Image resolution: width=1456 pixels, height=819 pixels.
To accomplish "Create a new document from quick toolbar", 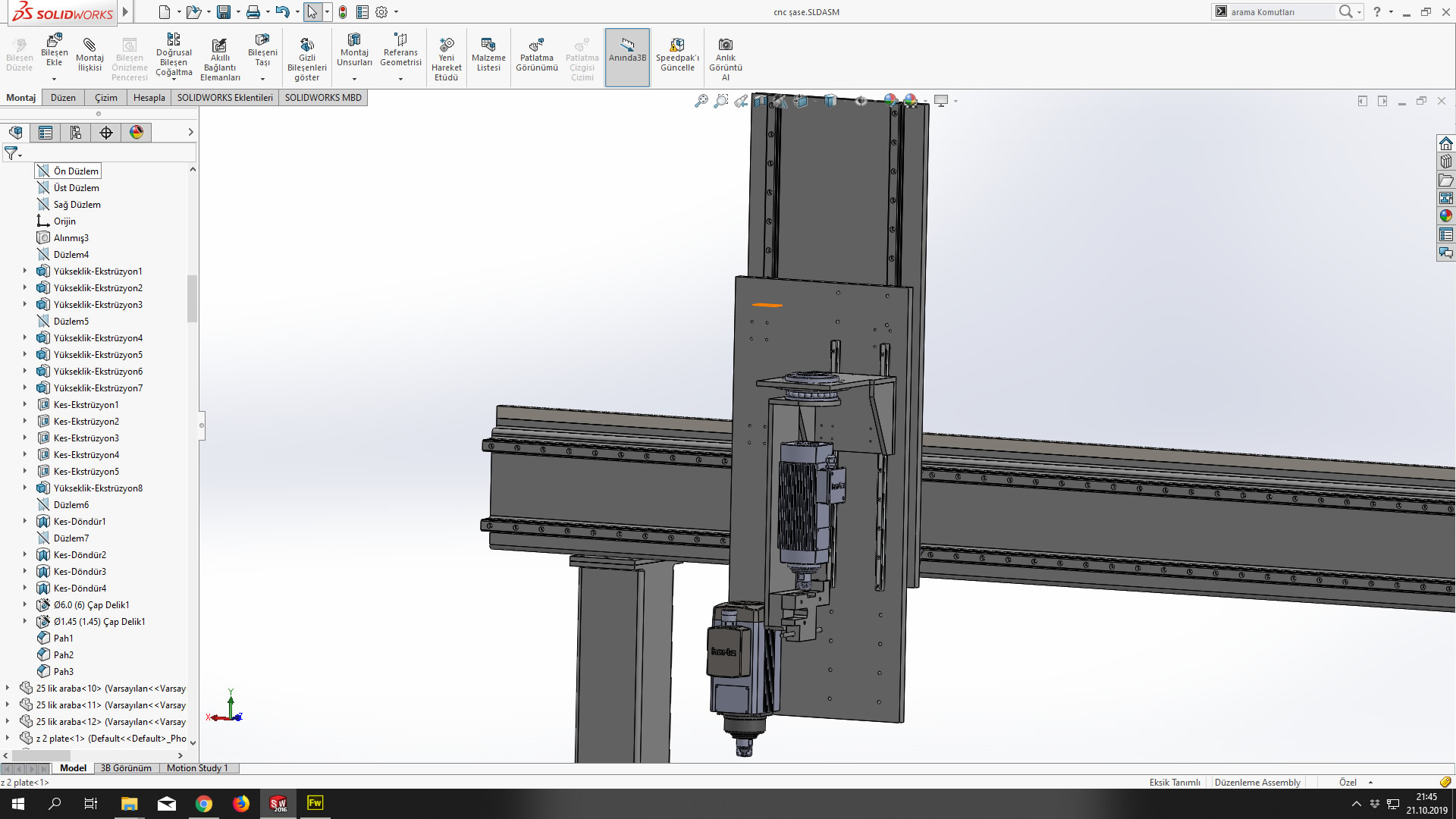I will point(165,12).
